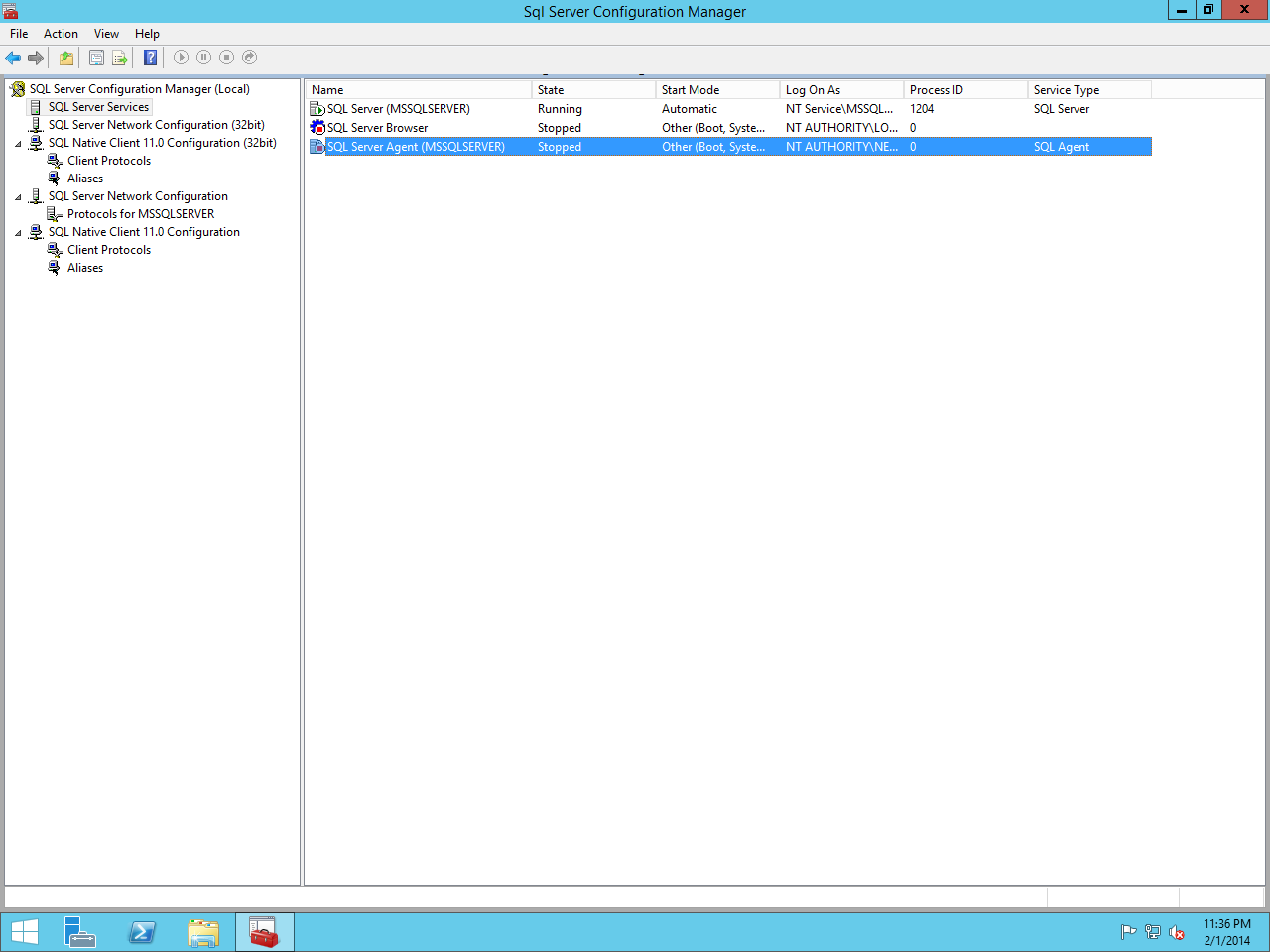Click the Automatic start mode cell
1270x952 pixels.
pos(690,109)
